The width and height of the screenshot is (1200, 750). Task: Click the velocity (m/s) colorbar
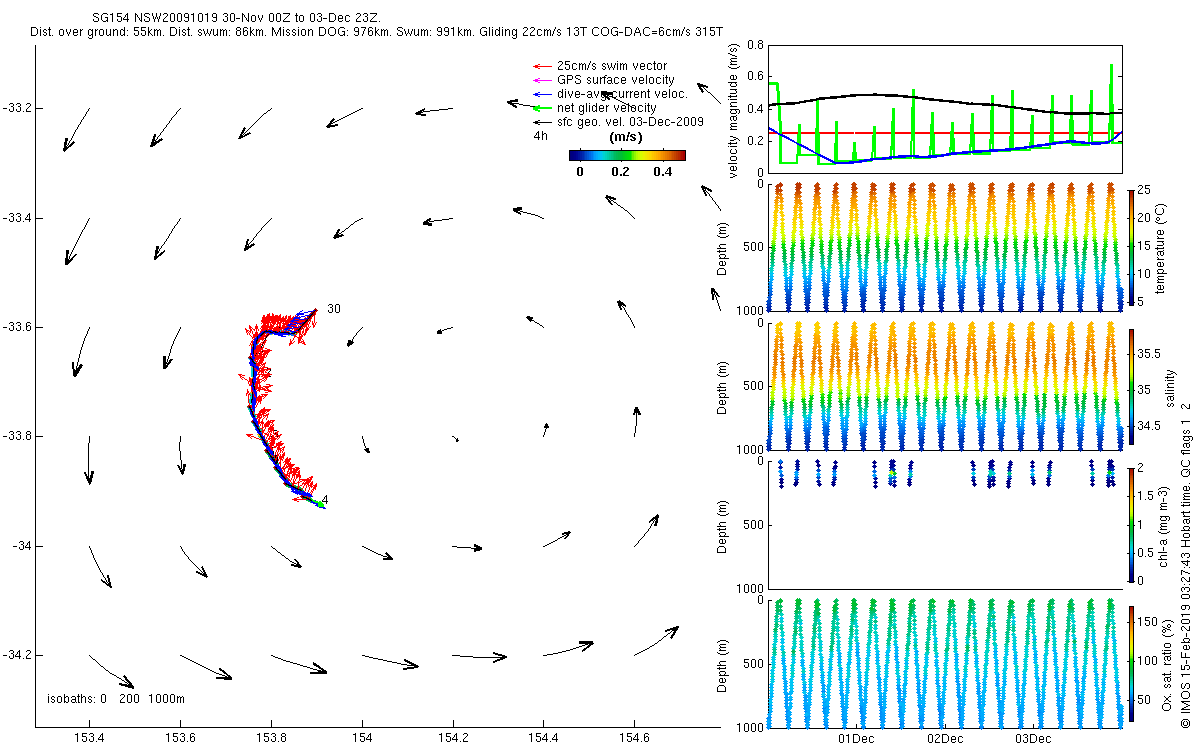pos(626,155)
